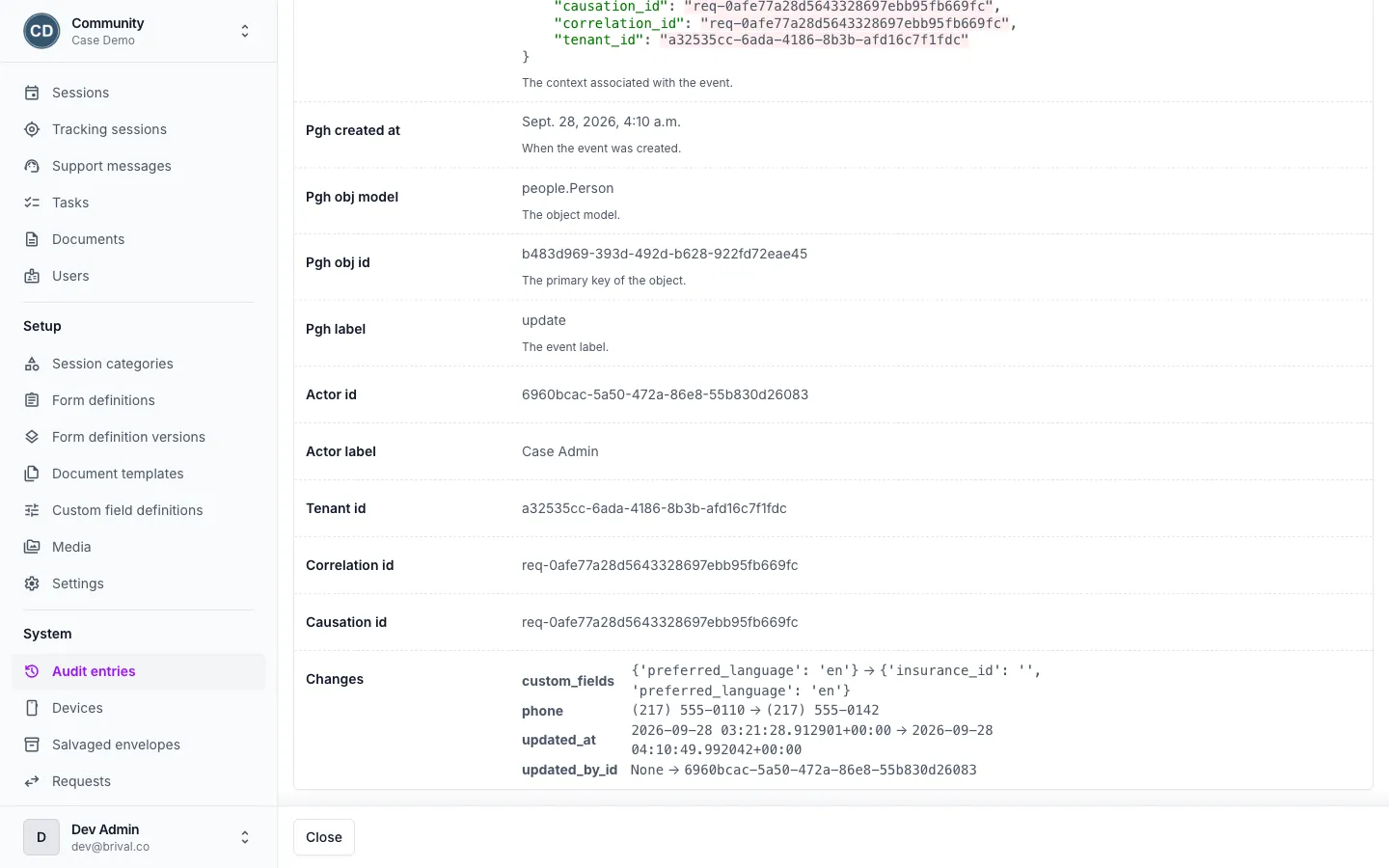
Task: Click the Custom field definitions sliders icon
Action: pyautogui.click(x=32, y=510)
